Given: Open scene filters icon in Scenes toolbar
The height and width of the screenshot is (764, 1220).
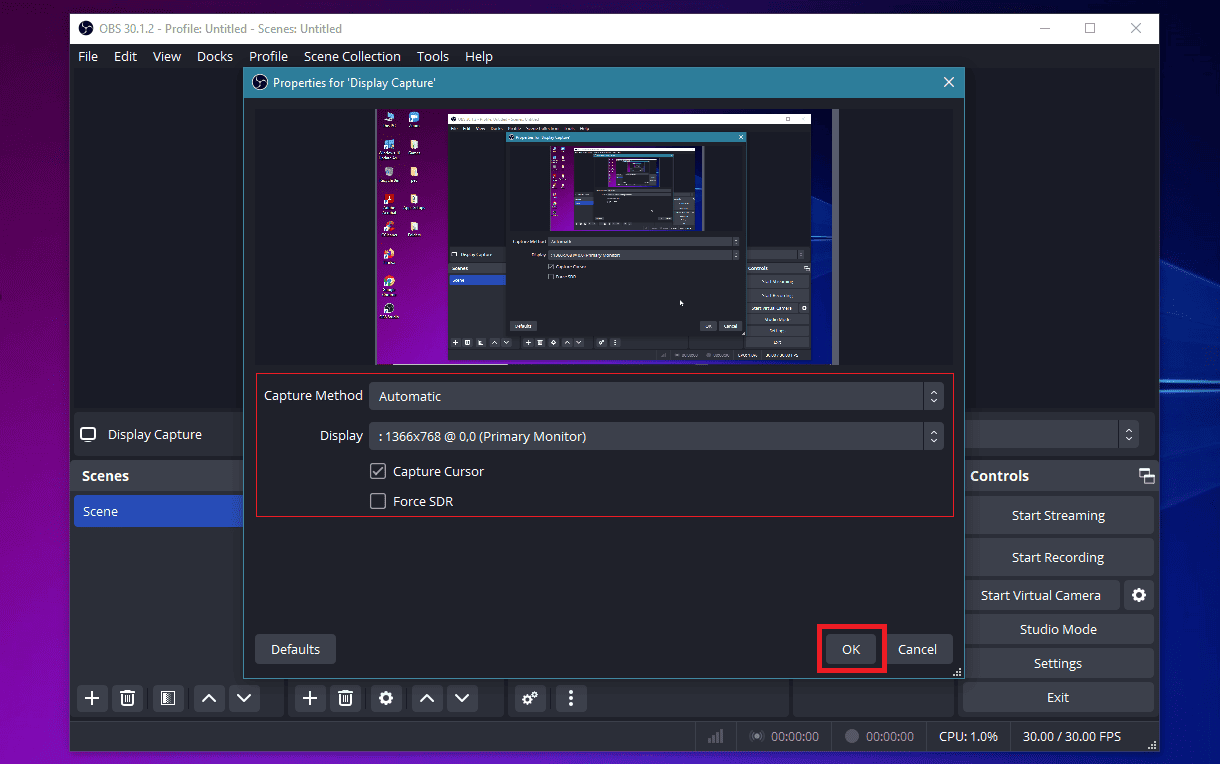Looking at the screenshot, I should point(168,698).
